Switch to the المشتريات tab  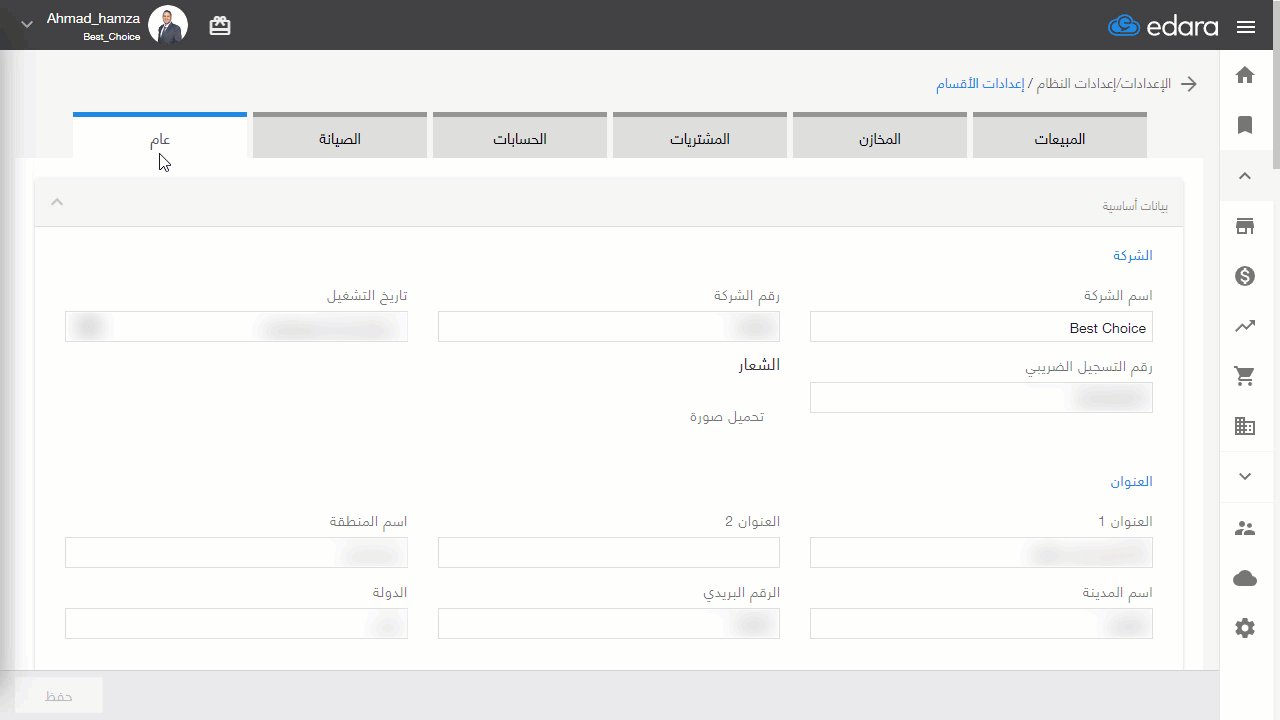[x=700, y=137]
